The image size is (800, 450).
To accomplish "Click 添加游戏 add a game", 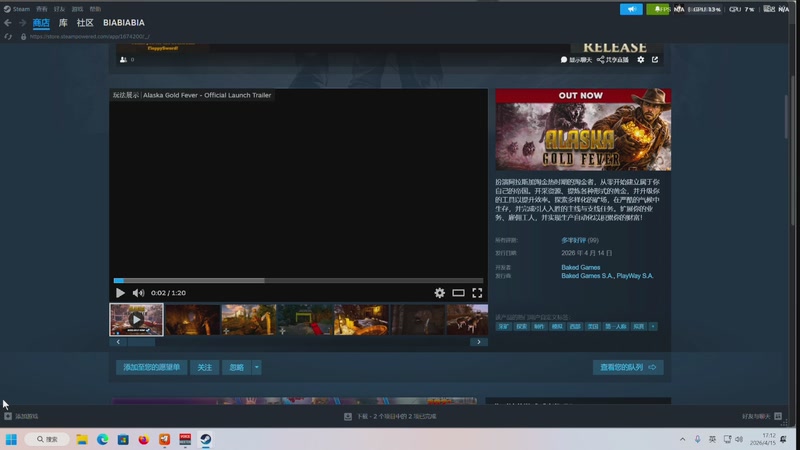I will (21, 416).
